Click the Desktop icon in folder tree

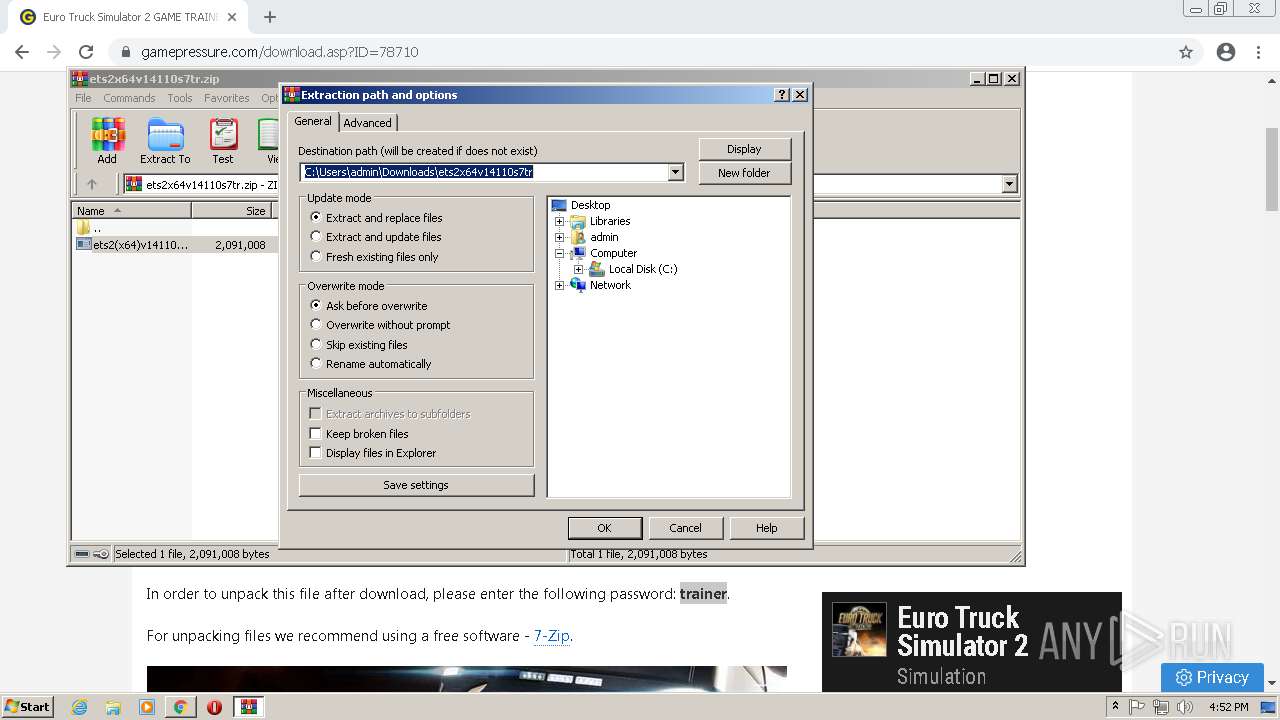[x=559, y=205]
